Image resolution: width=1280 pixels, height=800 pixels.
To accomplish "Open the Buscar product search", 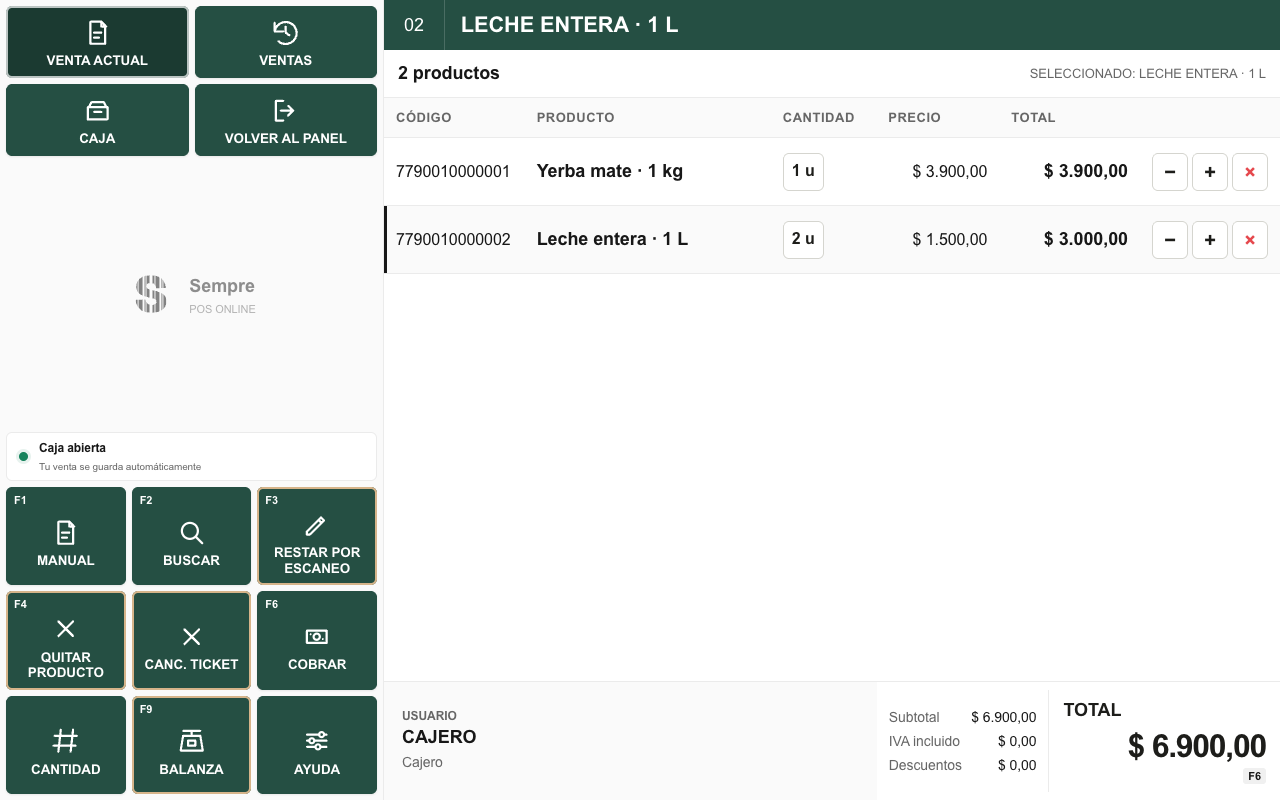I will [x=191, y=536].
